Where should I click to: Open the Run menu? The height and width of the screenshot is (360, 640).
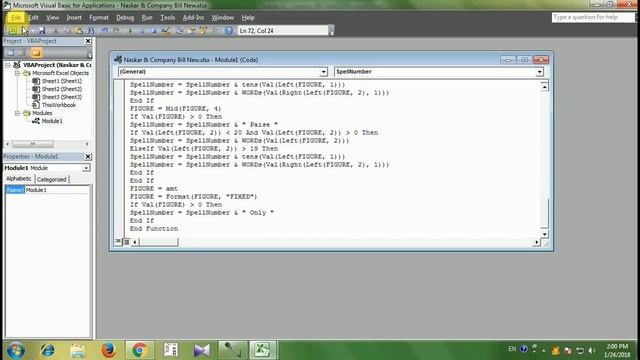pyautogui.click(x=147, y=18)
